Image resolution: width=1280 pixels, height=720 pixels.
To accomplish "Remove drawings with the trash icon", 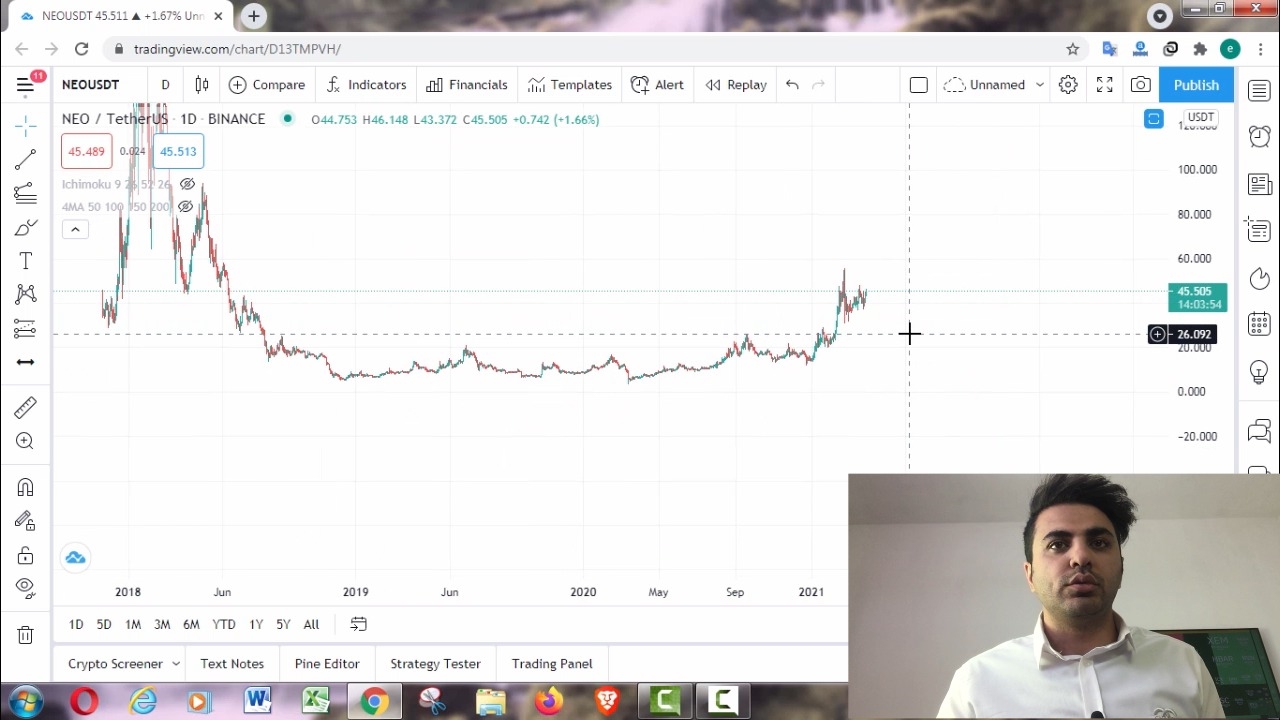I will [26, 634].
